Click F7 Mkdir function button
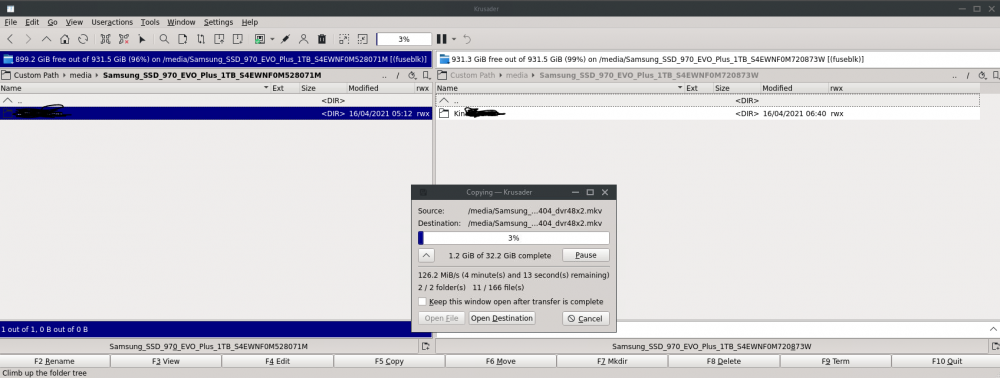 pyautogui.click(x=612, y=361)
